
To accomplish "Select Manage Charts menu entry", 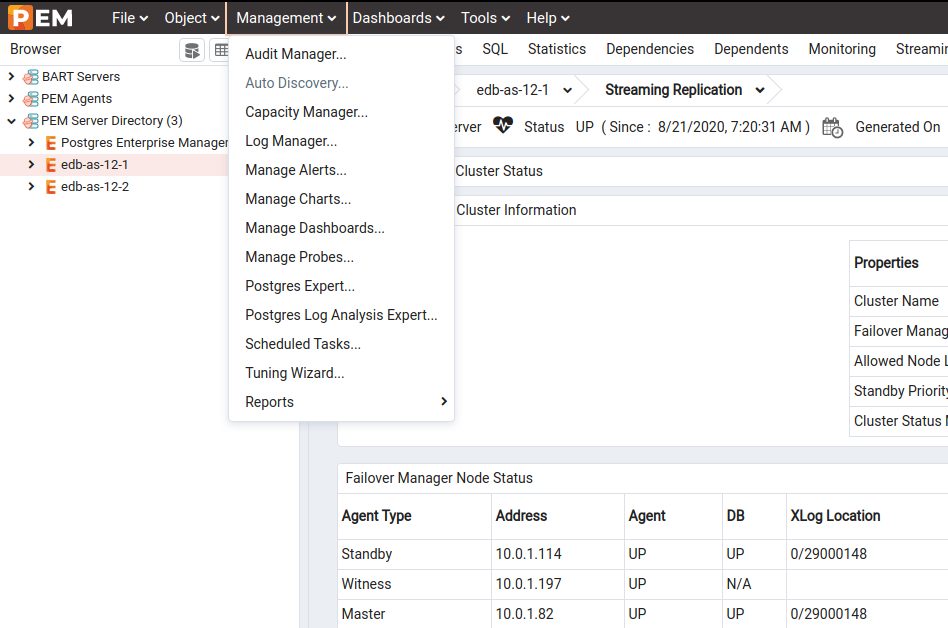I will (x=342, y=199).
